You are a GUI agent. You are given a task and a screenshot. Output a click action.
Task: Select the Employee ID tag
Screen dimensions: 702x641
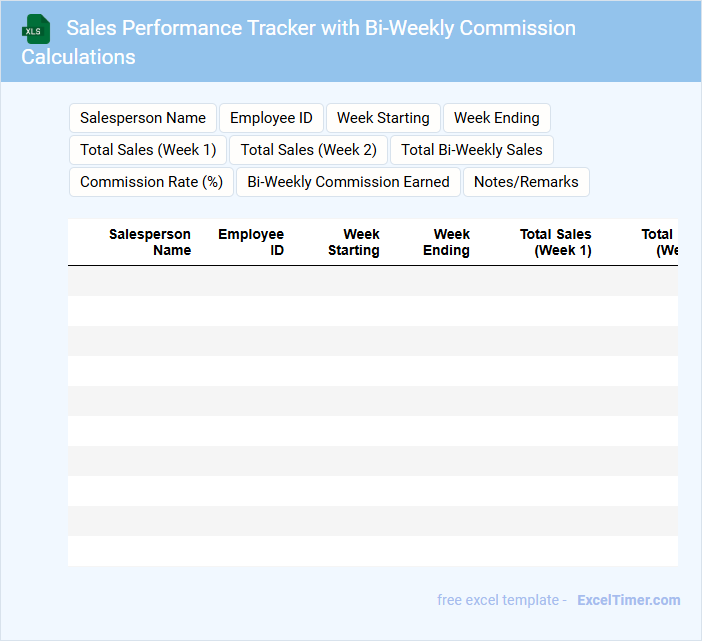271,118
